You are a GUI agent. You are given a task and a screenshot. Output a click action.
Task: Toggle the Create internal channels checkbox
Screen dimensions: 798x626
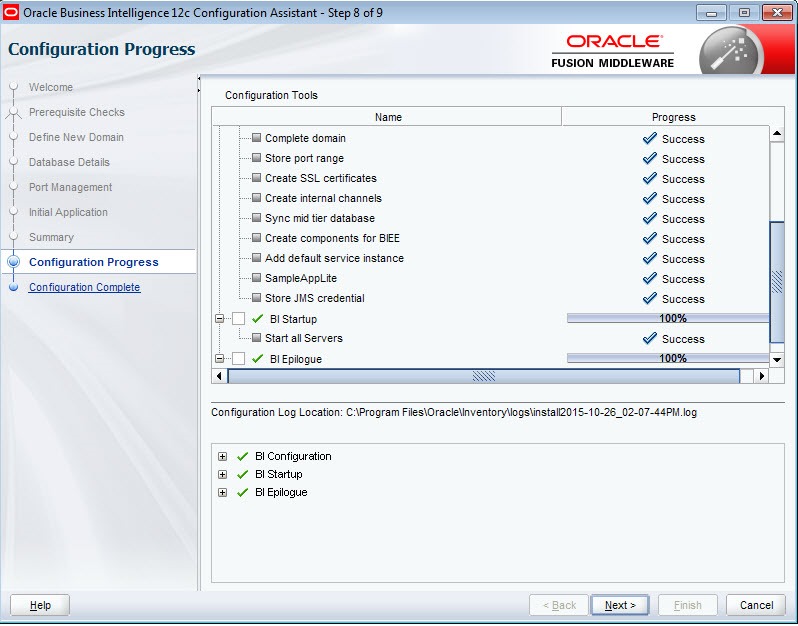[x=256, y=197]
